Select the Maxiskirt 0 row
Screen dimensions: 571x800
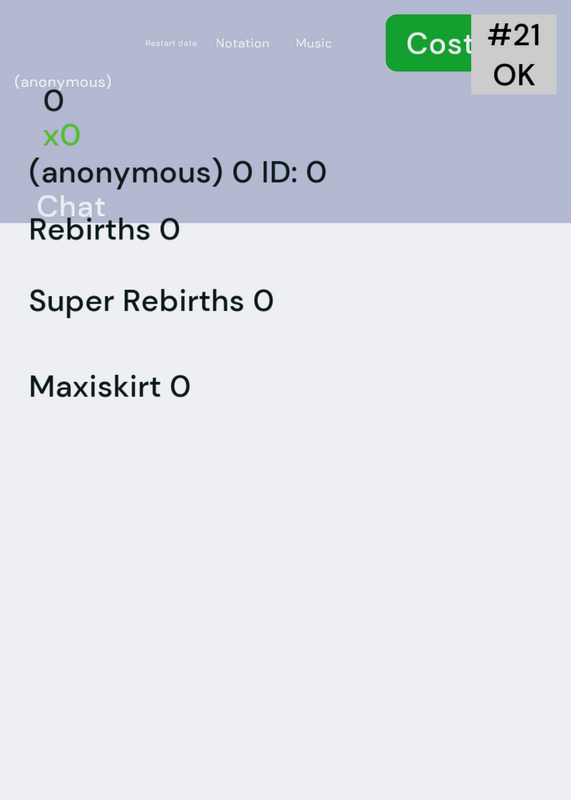(110, 386)
